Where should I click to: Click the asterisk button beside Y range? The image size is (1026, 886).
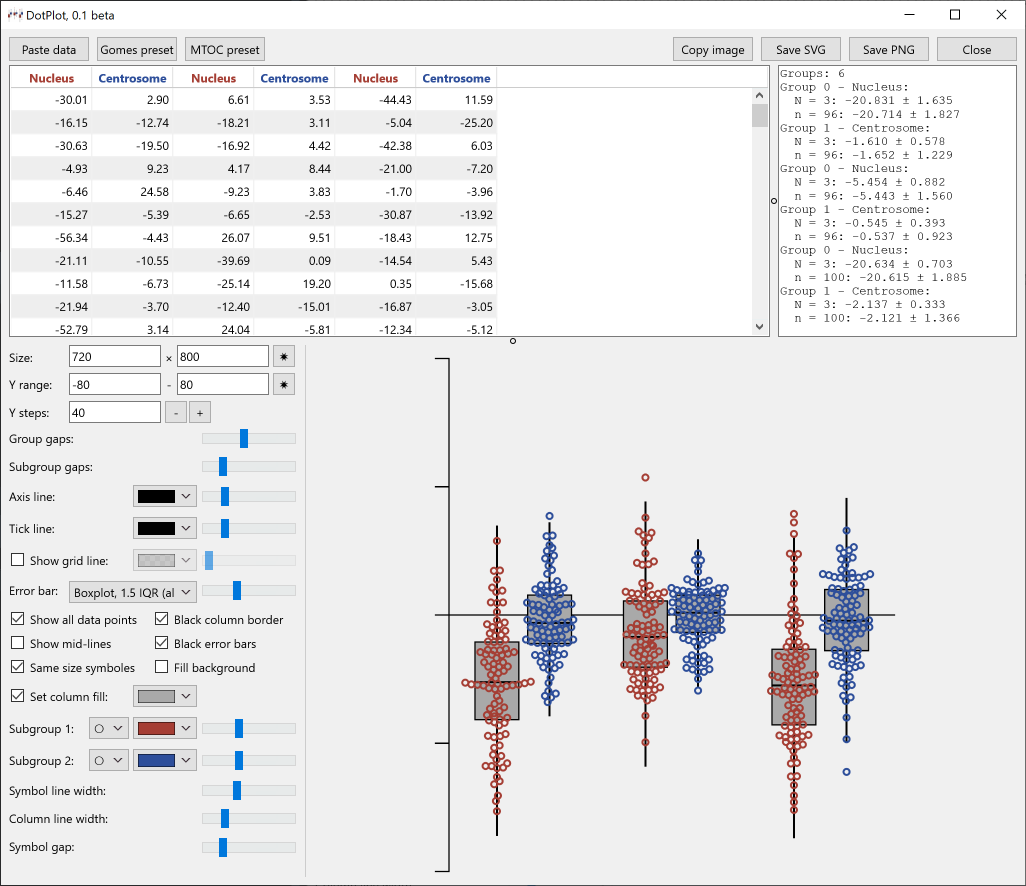coord(285,385)
